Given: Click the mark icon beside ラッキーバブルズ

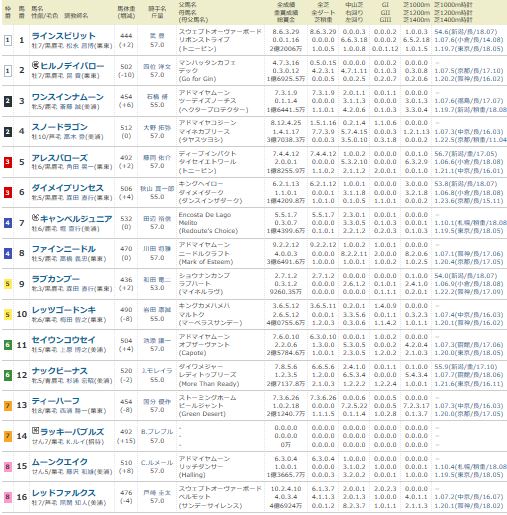Looking at the screenshot, I should click(35, 431).
